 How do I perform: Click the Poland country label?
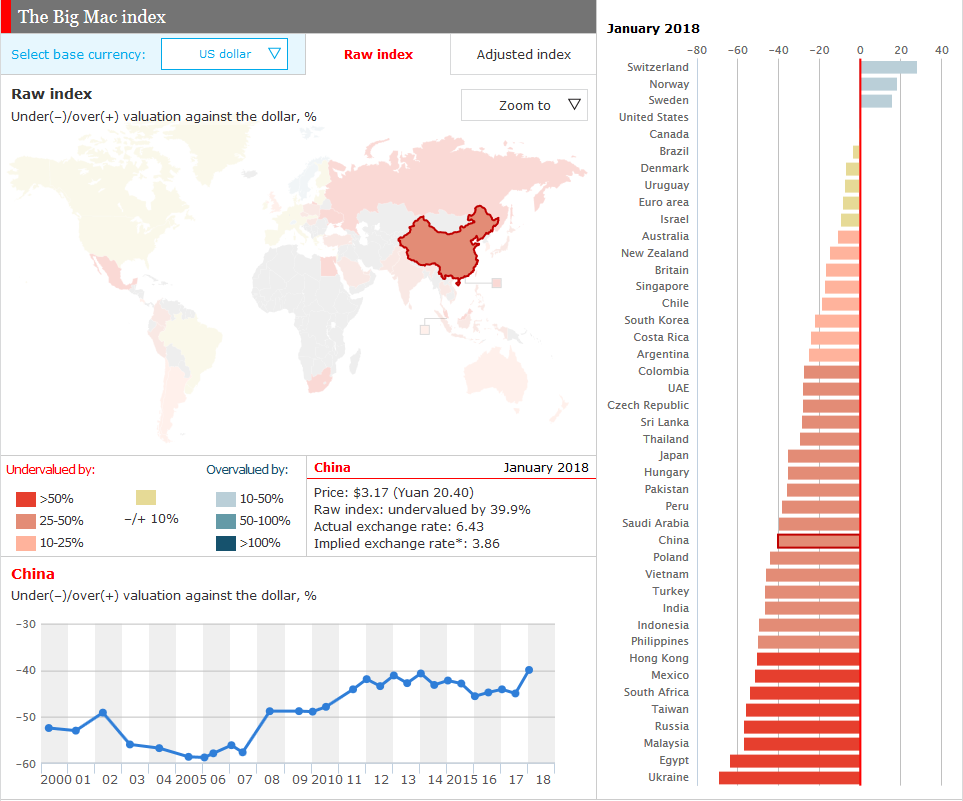[671, 557]
